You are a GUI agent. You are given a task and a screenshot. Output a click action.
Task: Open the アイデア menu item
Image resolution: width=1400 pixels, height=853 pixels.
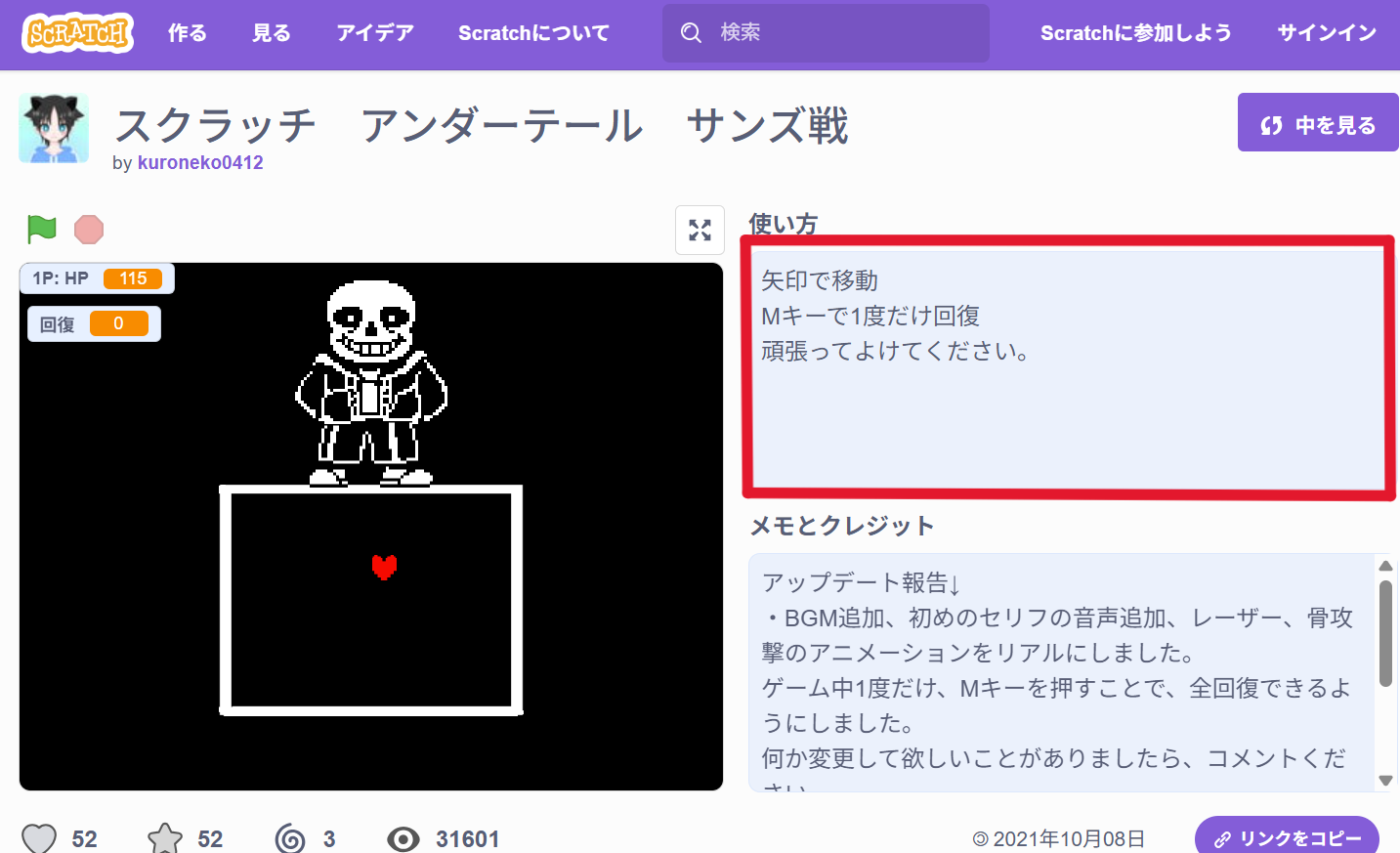[375, 33]
